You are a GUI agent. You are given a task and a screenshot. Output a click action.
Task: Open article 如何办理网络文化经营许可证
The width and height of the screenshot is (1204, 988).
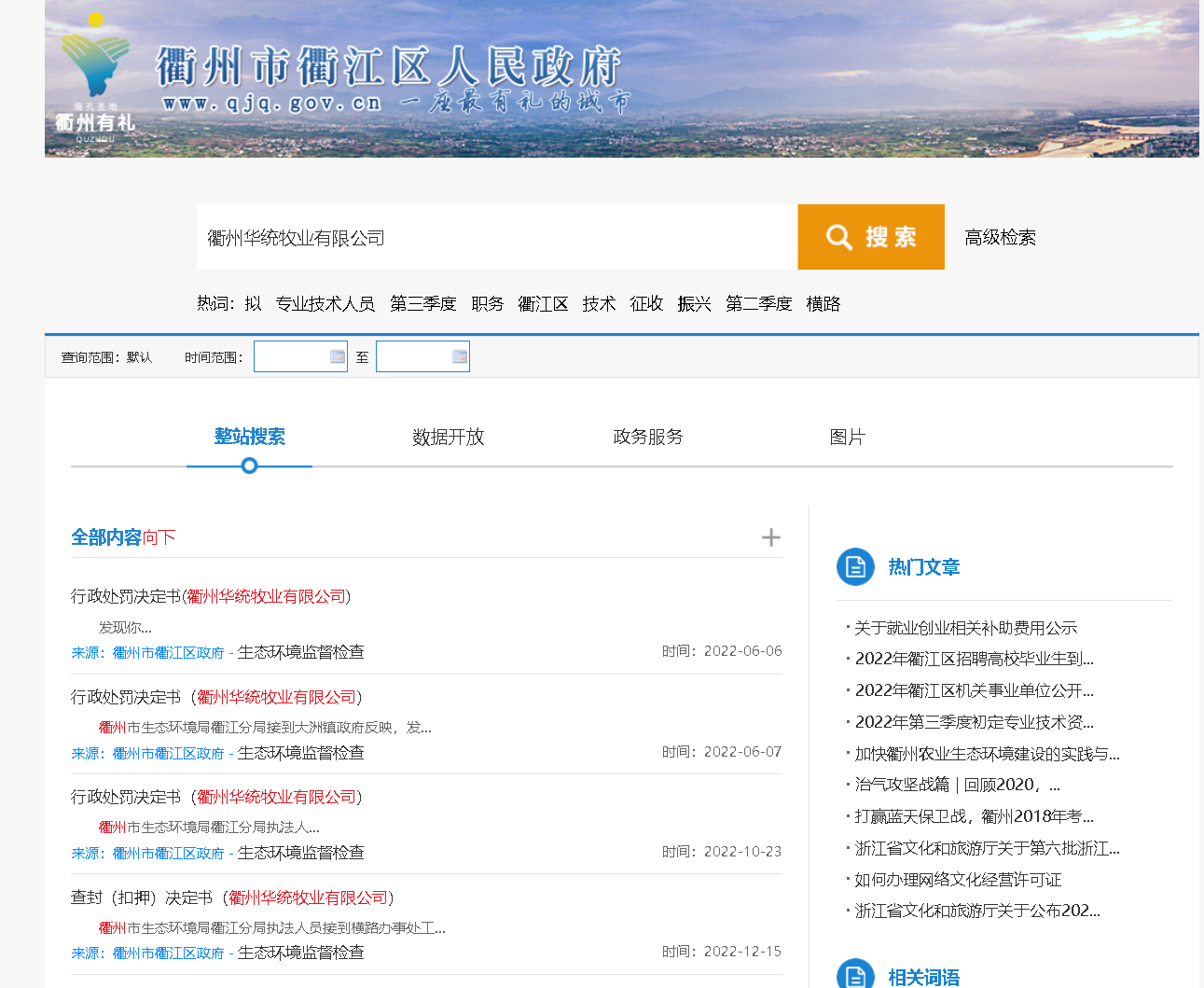point(958,880)
